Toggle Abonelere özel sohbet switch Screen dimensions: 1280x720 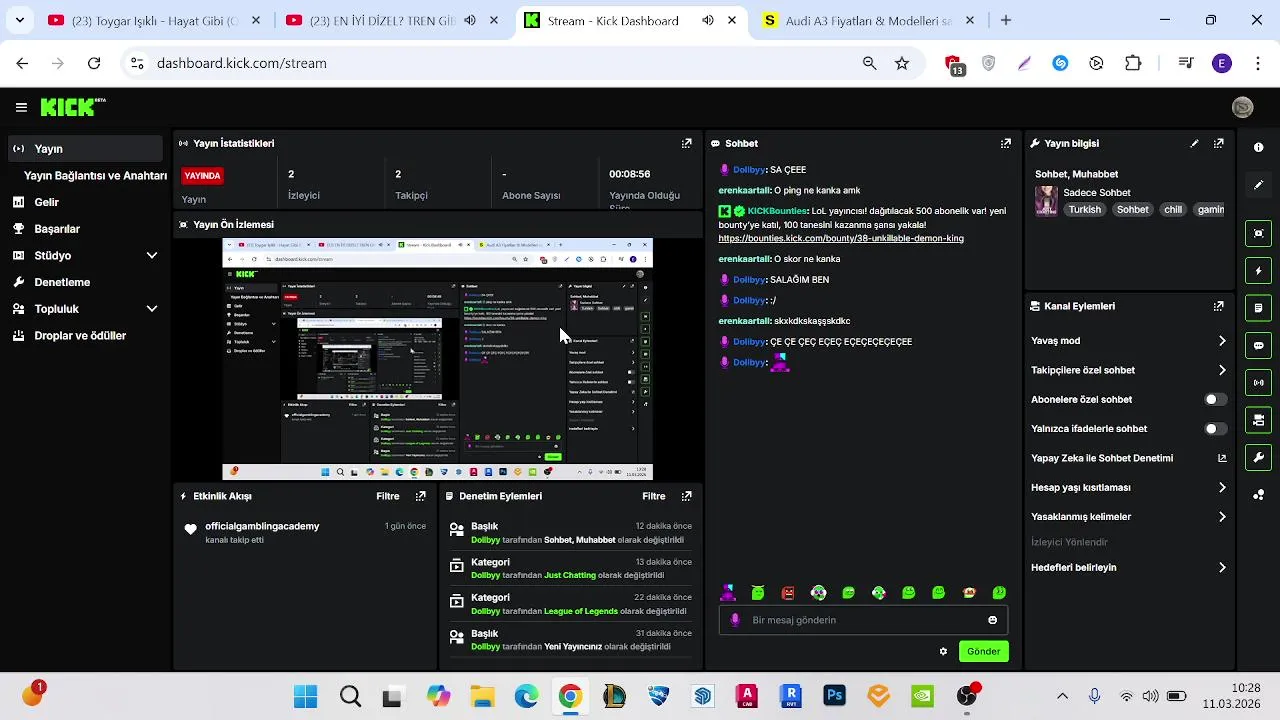tap(1215, 399)
